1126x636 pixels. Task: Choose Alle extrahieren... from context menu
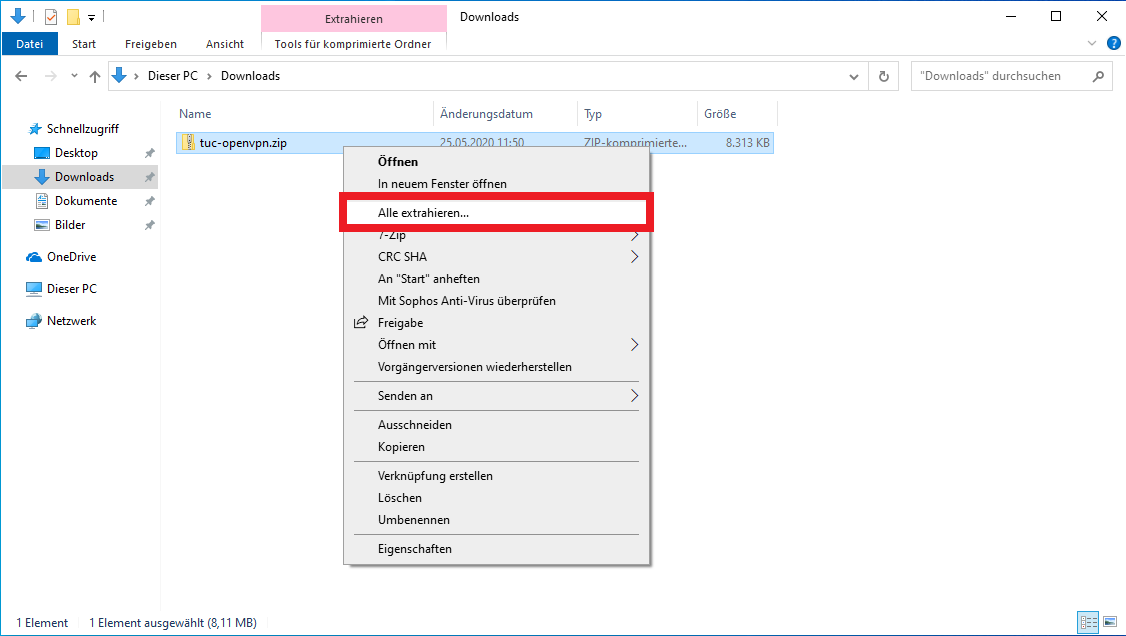coord(423,213)
